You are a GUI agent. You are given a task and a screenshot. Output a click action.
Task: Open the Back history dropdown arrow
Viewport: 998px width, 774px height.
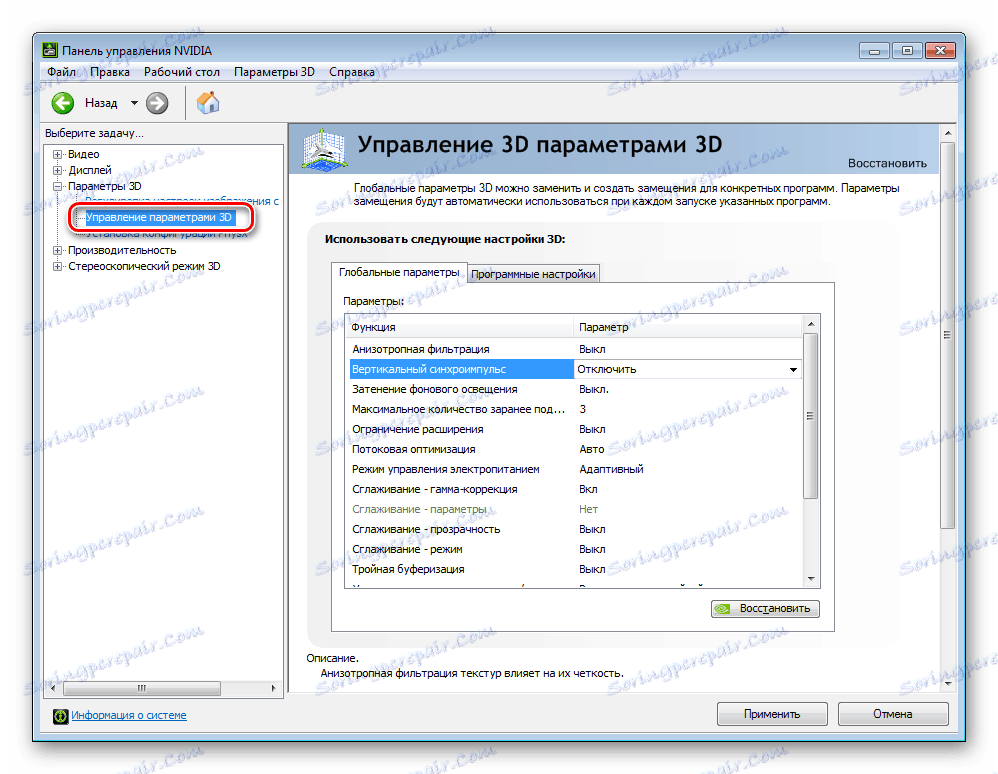pos(134,103)
